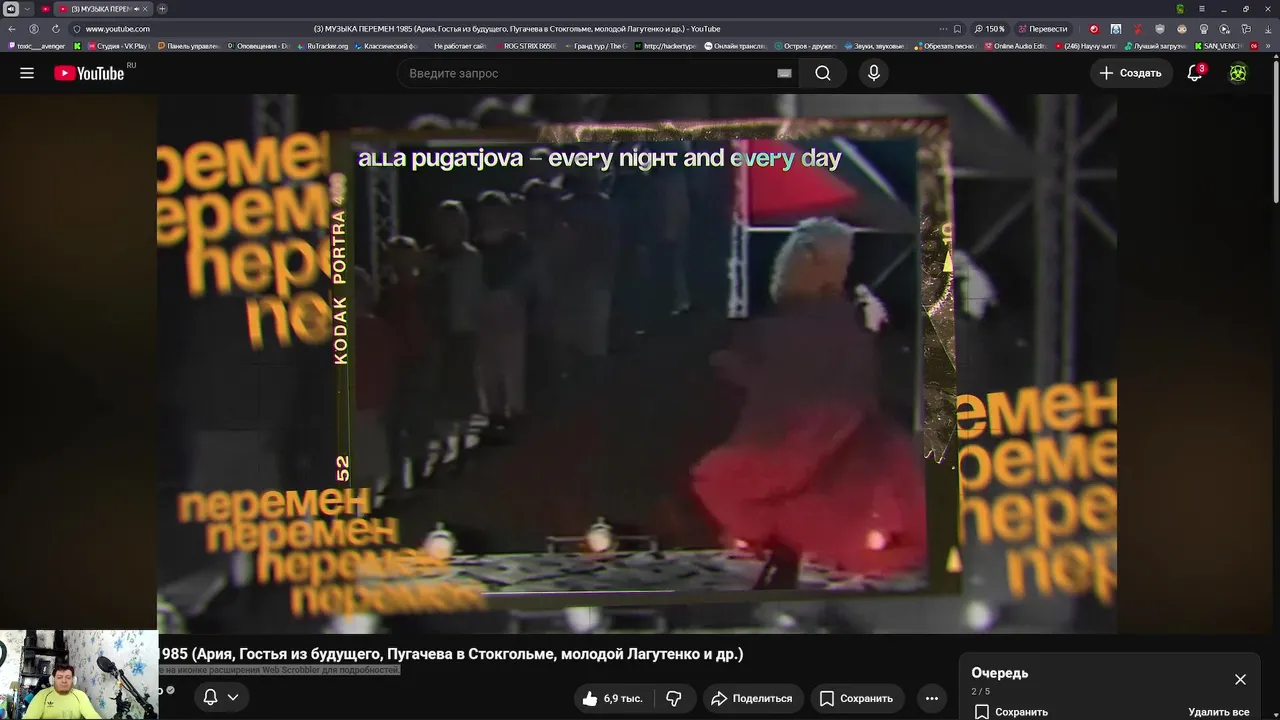Open a new browser tab
Image resolution: width=1280 pixels, height=720 pixels.
(162, 9)
